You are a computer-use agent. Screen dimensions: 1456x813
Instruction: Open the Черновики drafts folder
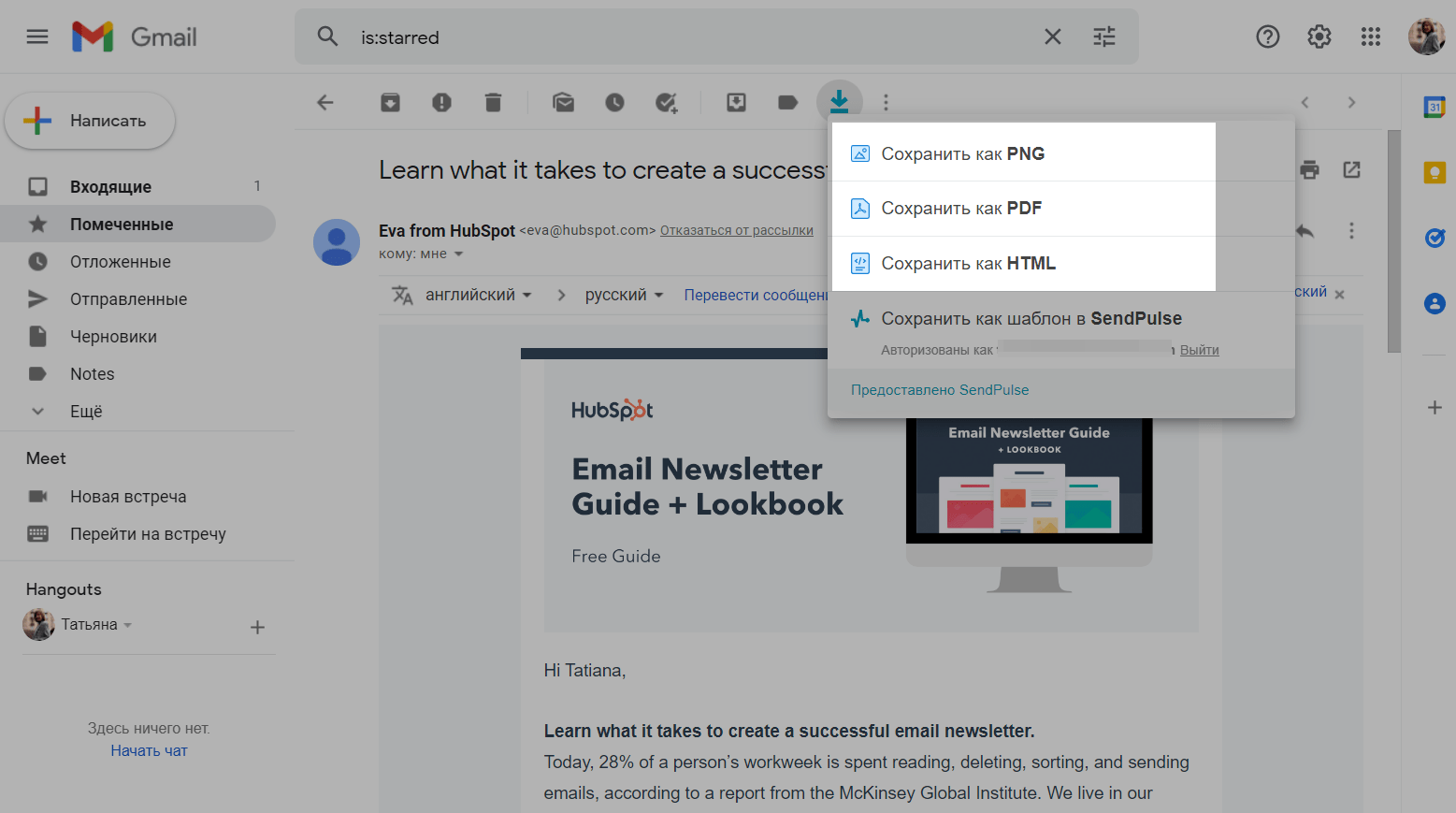[x=137, y=337]
